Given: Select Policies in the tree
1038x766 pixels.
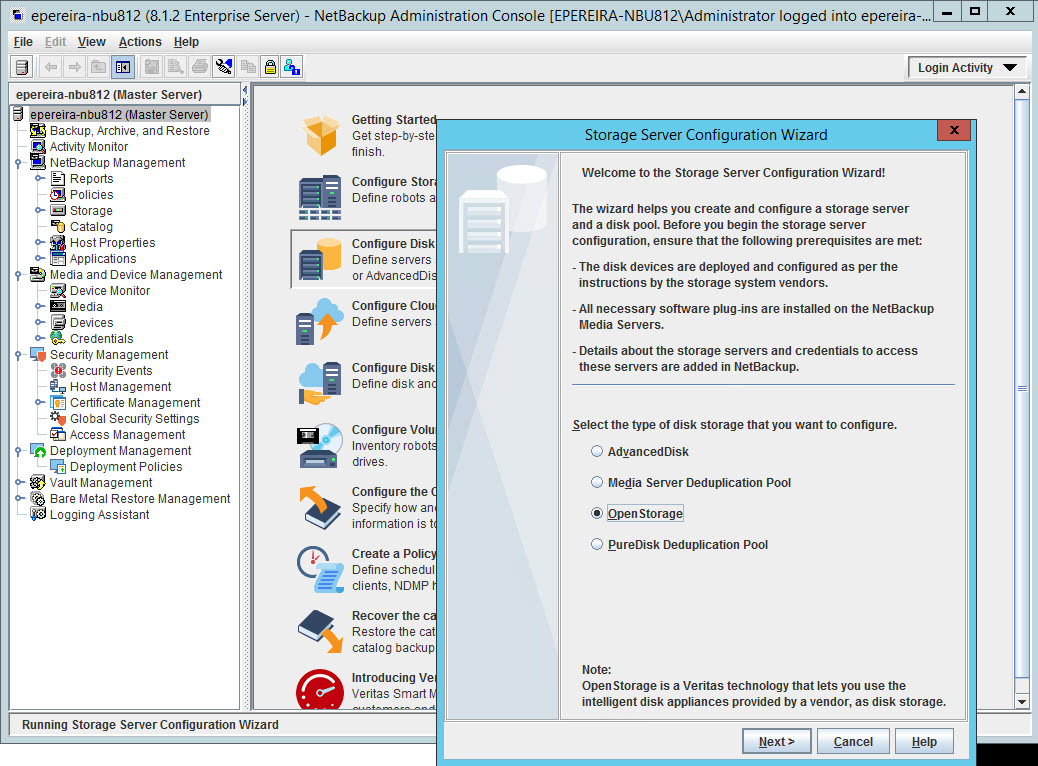Looking at the screenshot, I should [x=91, y=195].
